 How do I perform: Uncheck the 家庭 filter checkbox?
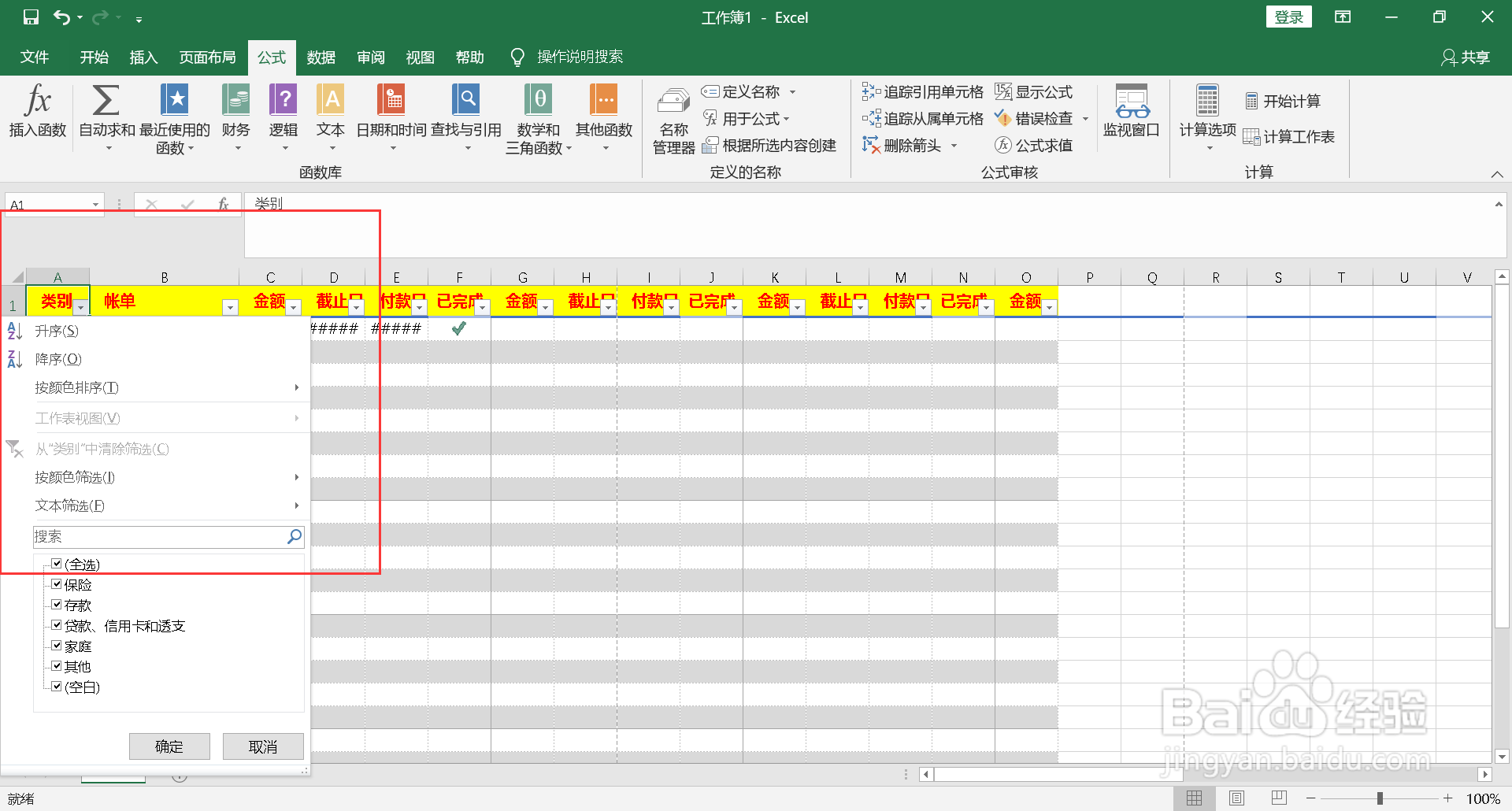[x=57, y=645]
